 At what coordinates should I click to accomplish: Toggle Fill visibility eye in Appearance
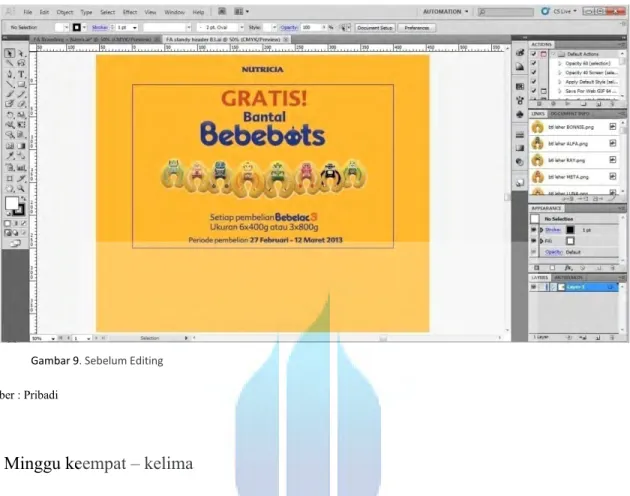coord(534,241)
